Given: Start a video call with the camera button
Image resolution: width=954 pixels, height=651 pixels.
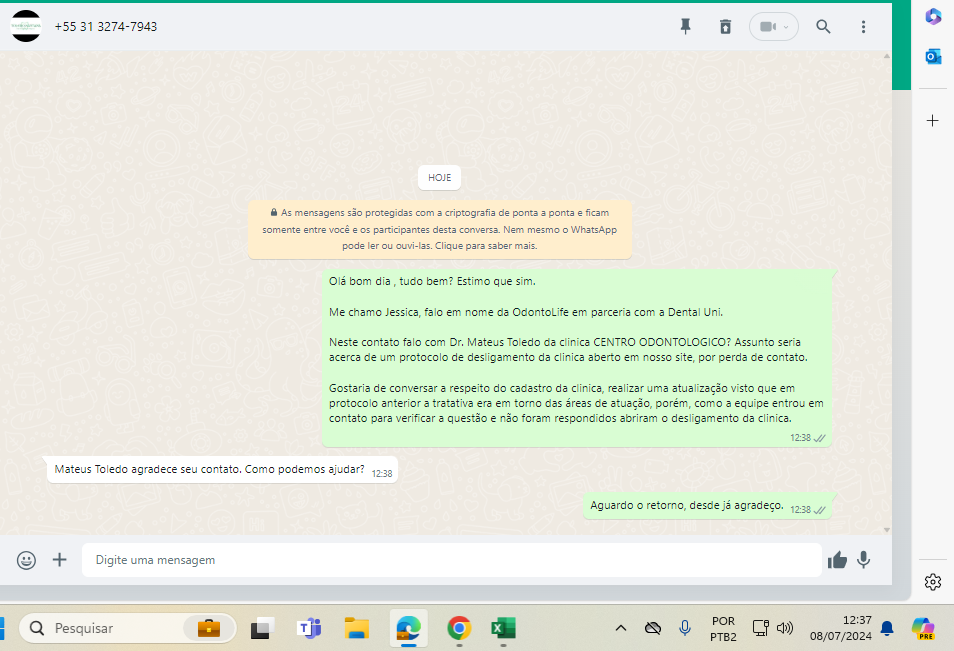Looking at the screenshot, I should pyautogui.click(x=774, y=27).
